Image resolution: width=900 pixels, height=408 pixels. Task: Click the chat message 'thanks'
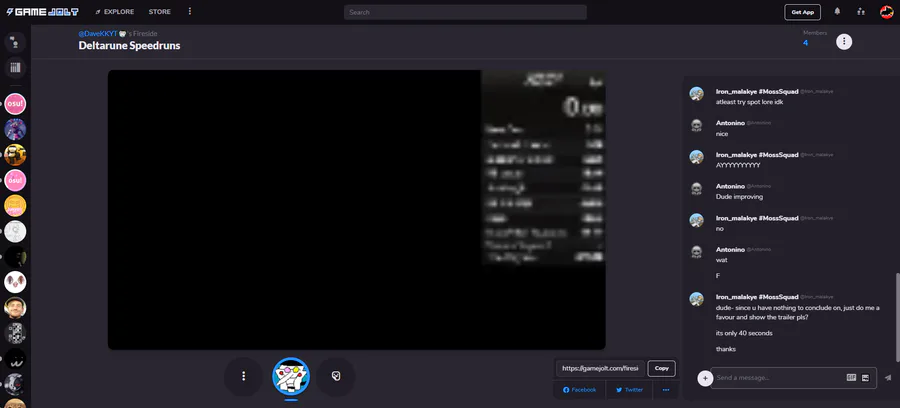click(726, 349)
